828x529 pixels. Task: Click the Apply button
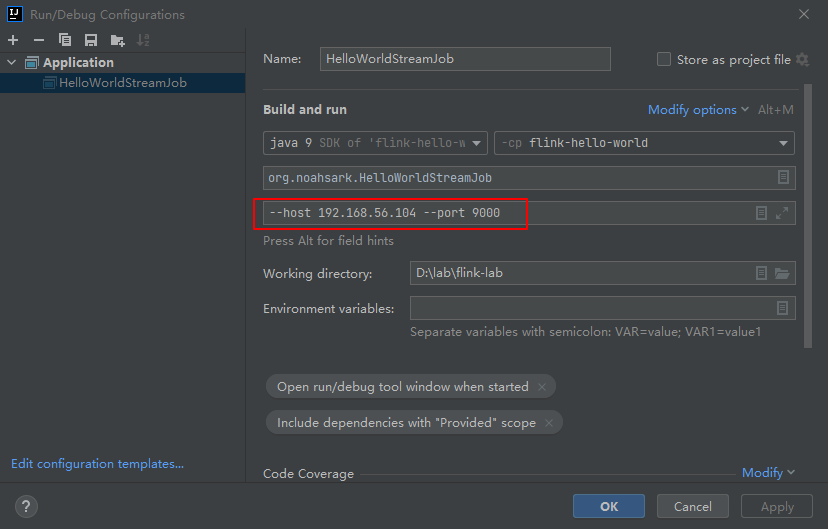[777, 506]
